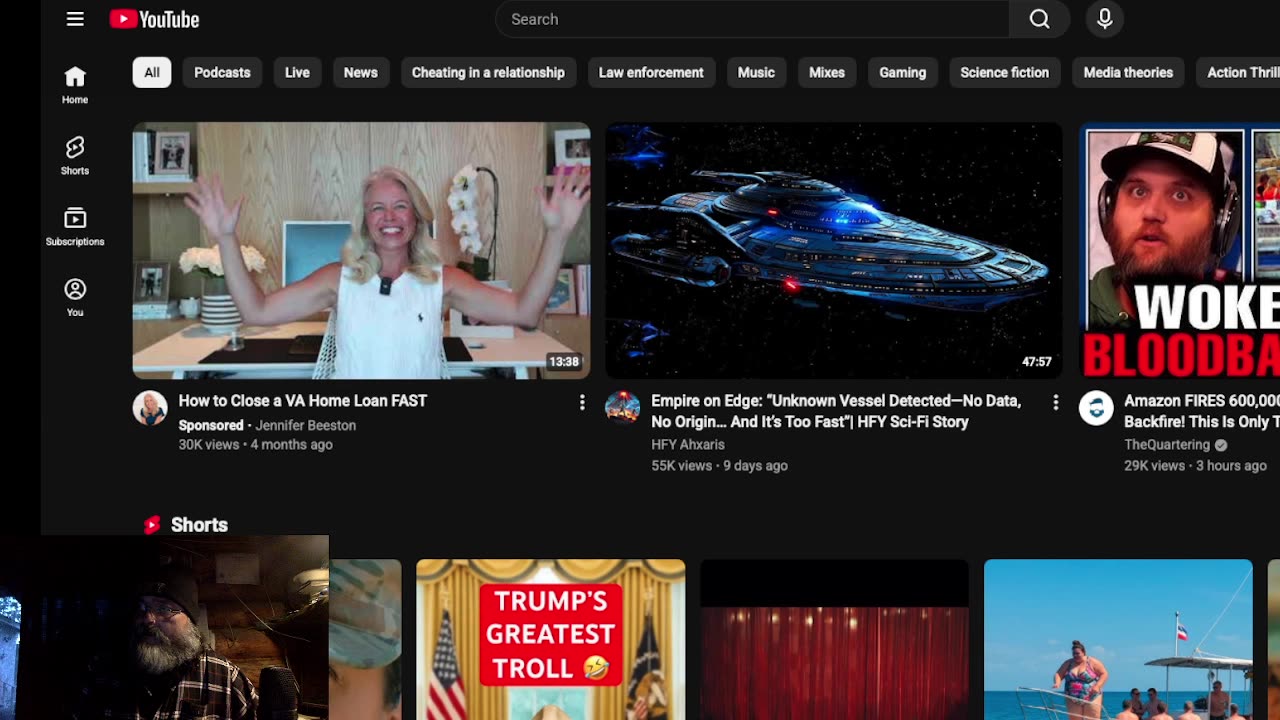Visit Jennifer Beeston channel name link

tap(305, 425)
